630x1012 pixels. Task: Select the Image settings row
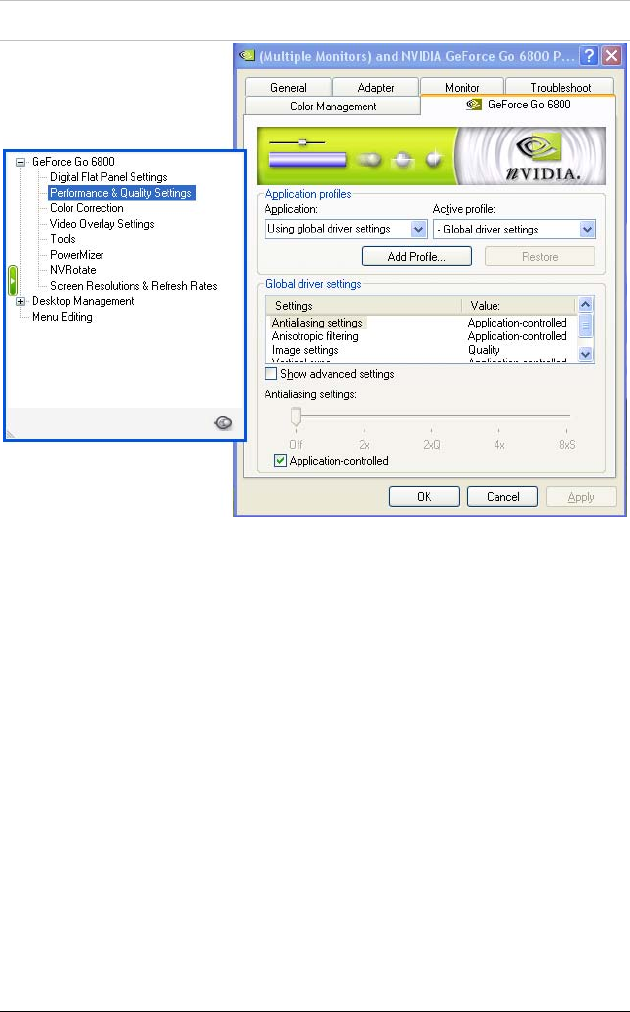pos(420,350)
